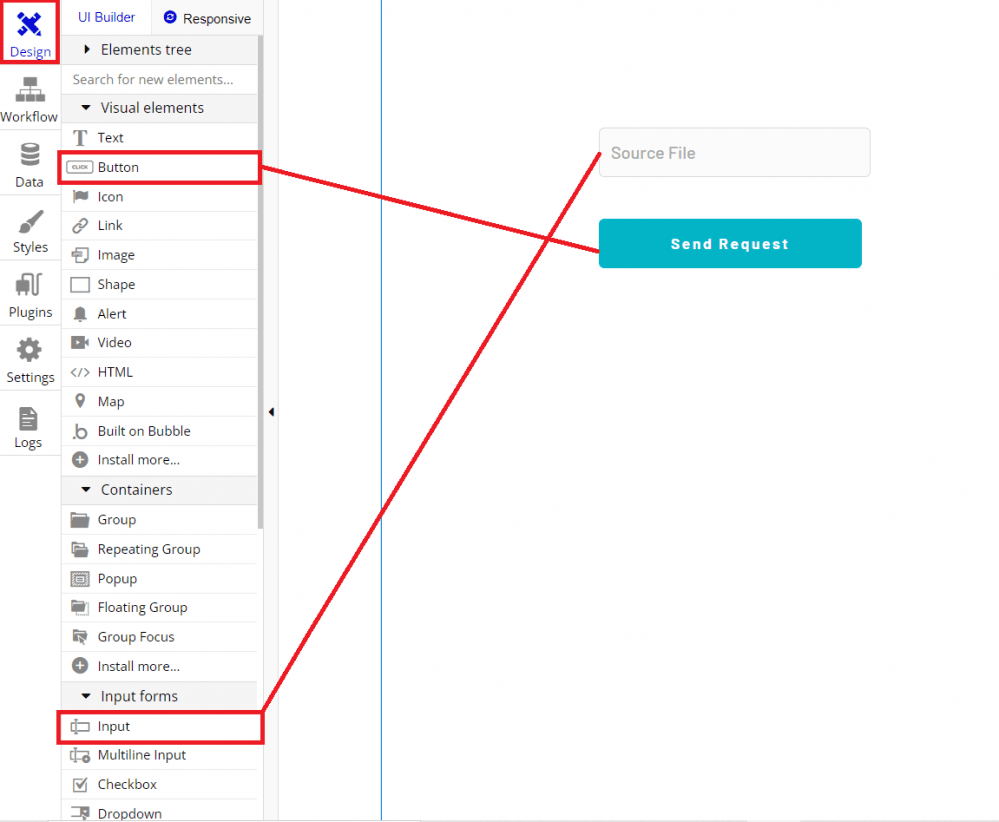This screenshot has height=822, width=999.
Task: Click the Send Request button
Action: point(729,244)
